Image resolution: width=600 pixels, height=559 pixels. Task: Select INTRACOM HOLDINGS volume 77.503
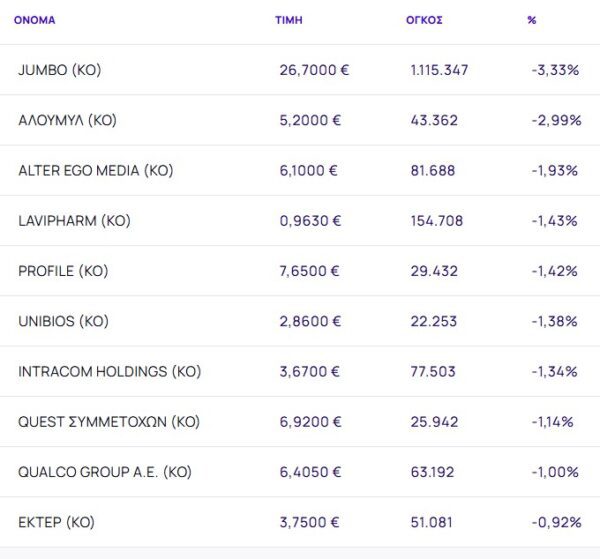click(433, 371)
